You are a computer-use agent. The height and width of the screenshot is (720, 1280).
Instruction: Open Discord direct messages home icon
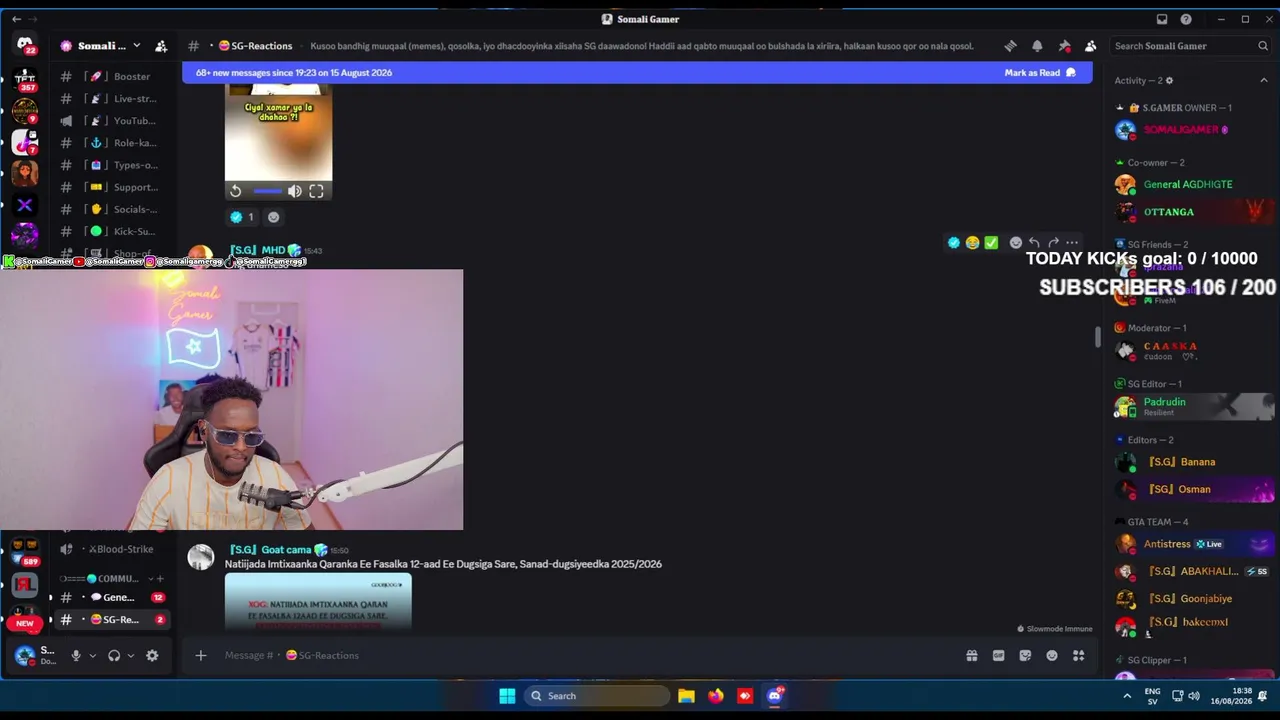[25, 45]
